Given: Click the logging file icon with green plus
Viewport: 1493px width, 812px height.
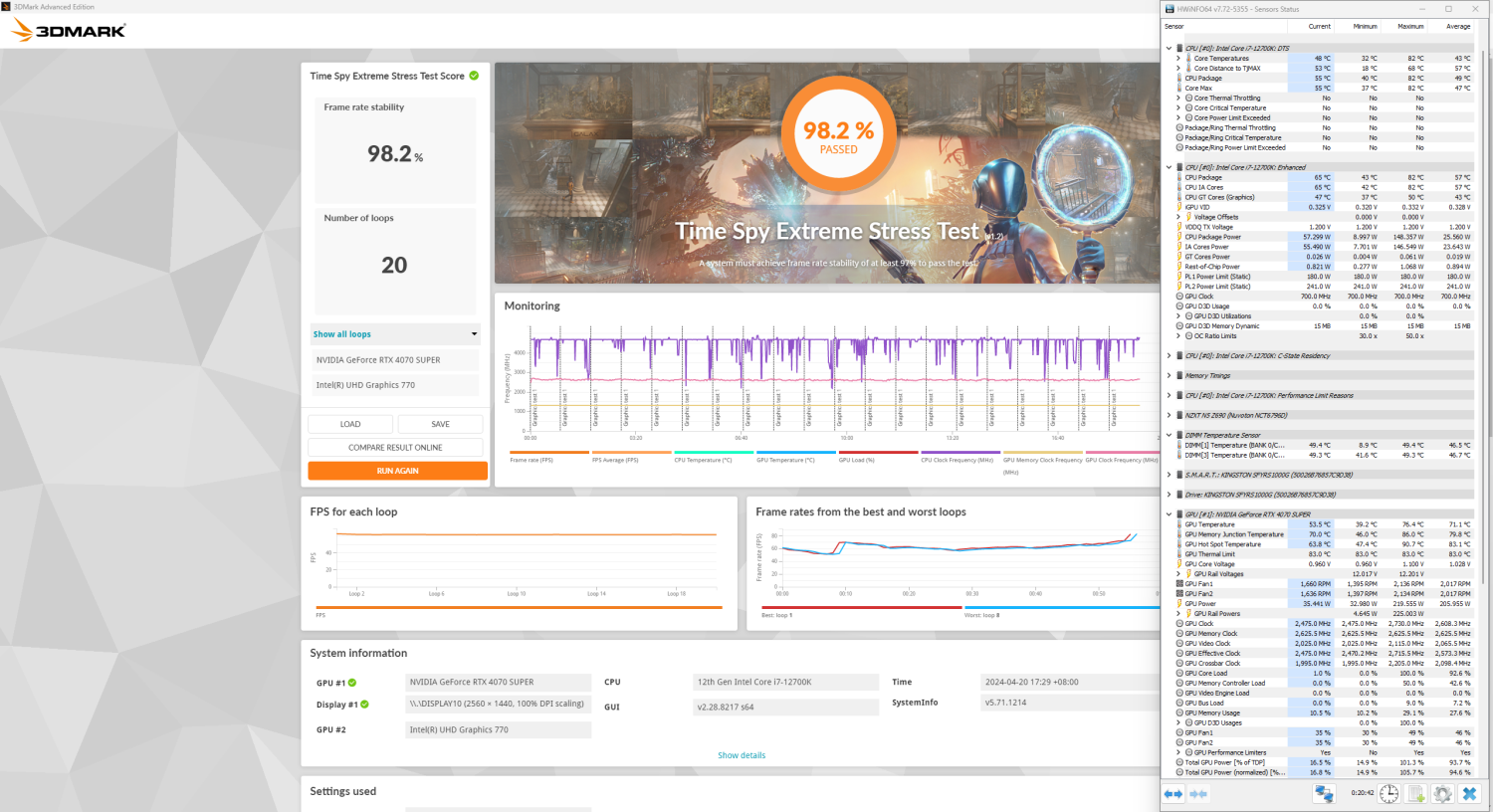Looking at the screenshot, I should pos(1416,793).
